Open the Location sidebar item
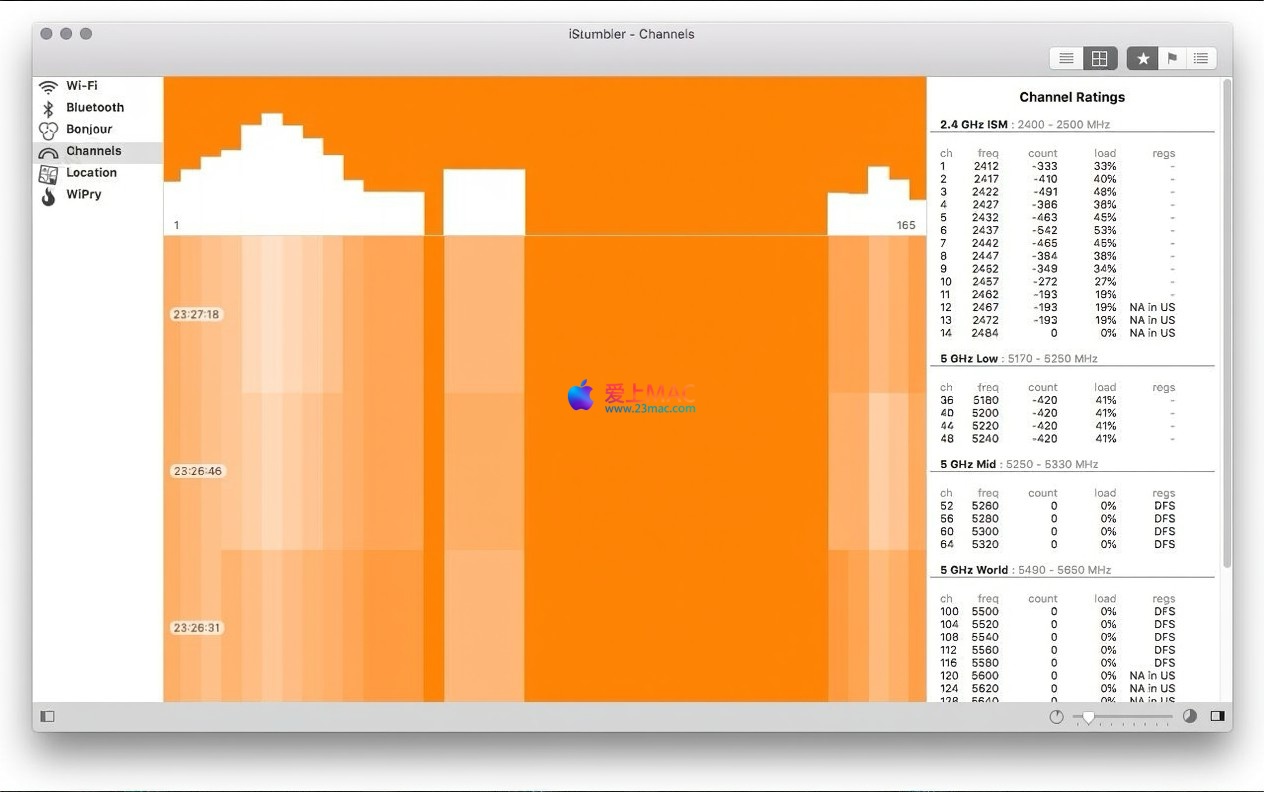The height and width of the screenshot is (792, 1264). click(x=91, y=173)
